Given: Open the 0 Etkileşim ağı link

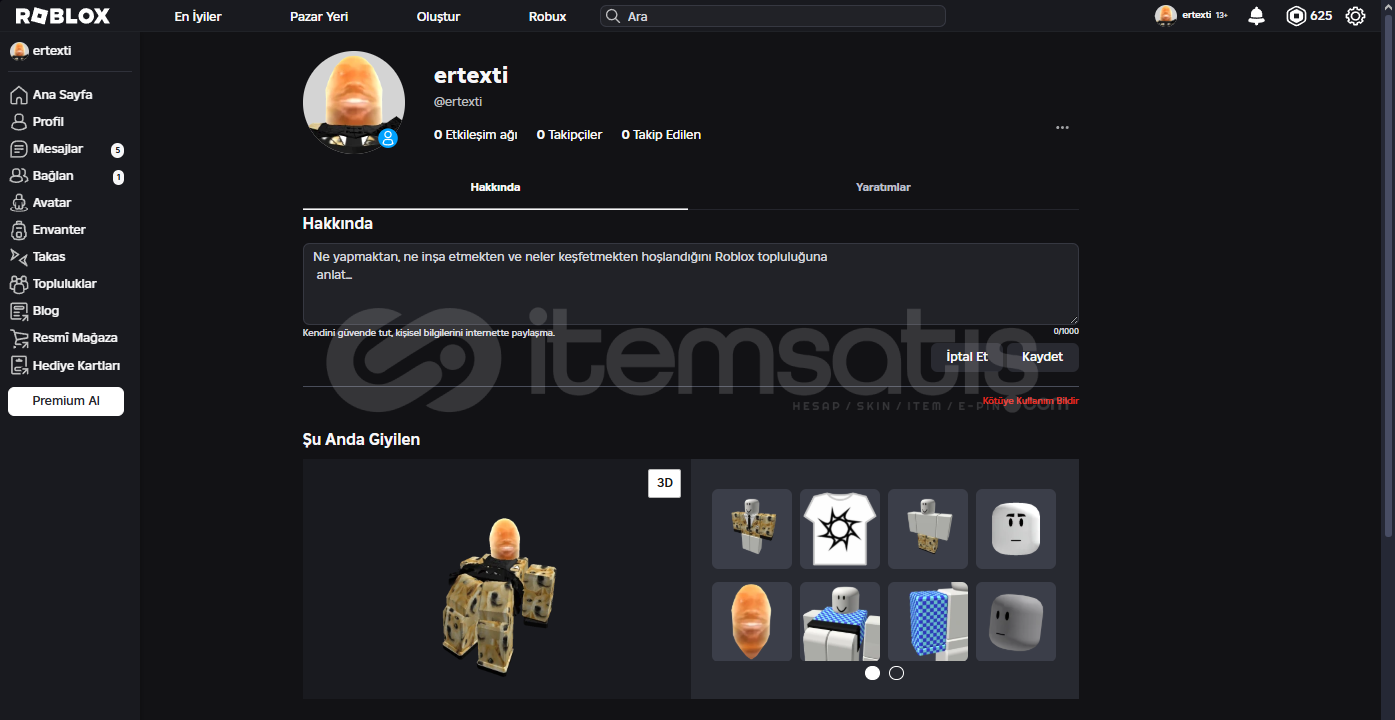Looking at the screenshot, I should pos(476,135).
